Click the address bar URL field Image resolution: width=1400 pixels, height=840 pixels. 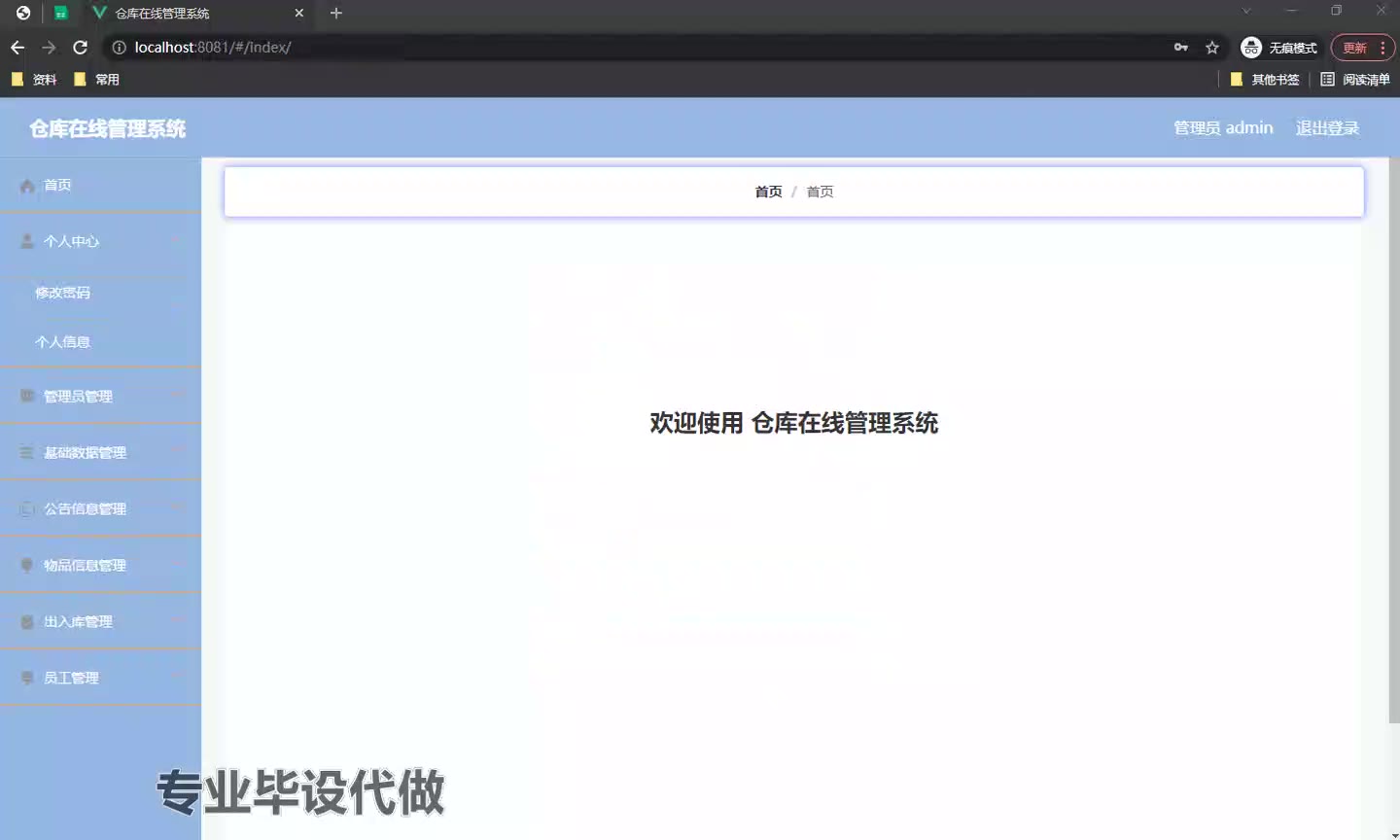(642, 47)
